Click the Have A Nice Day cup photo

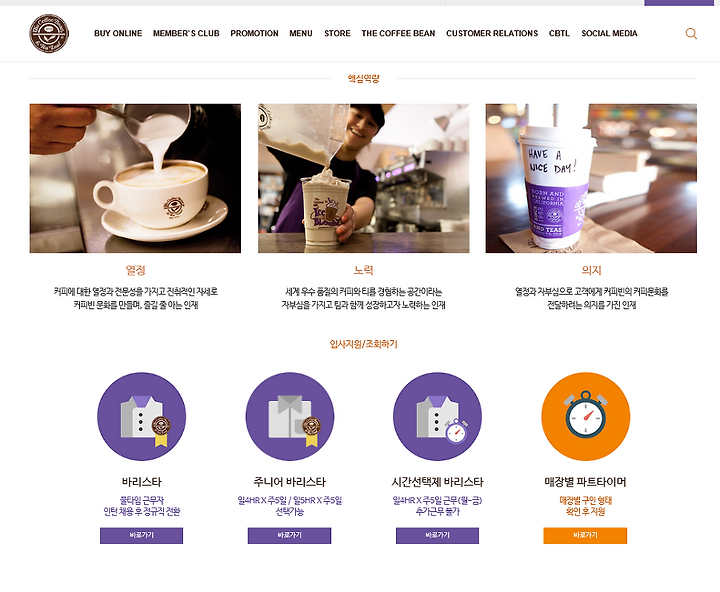coord(591,178)
